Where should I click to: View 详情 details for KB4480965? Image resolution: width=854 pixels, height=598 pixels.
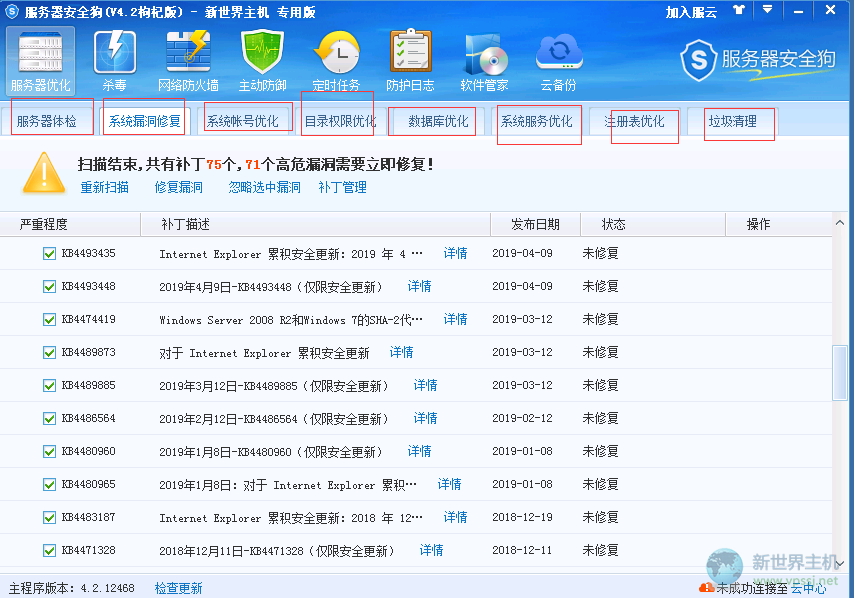pyautogui.click(x=449, y=484)
